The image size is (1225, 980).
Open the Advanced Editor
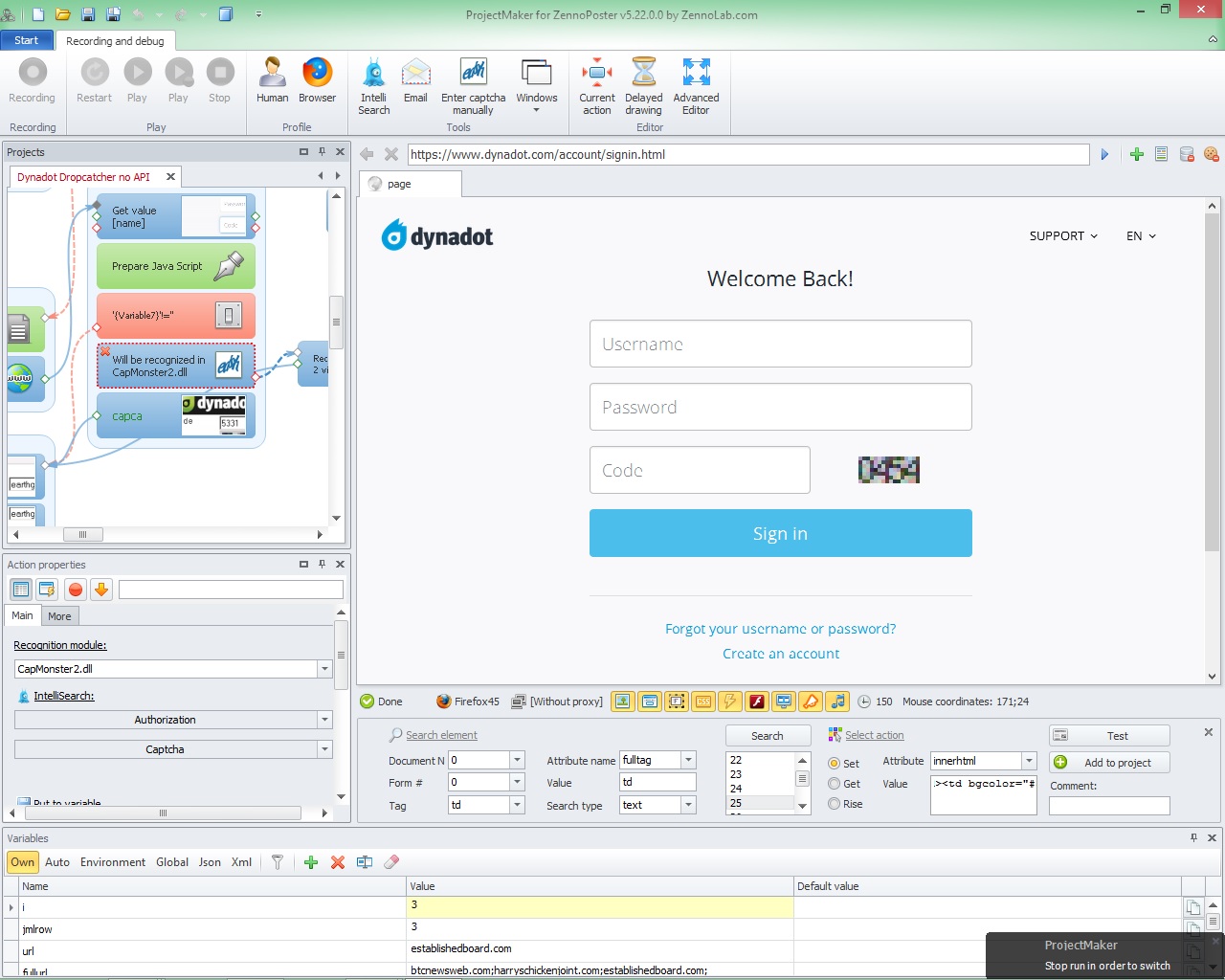pos(696,86)
